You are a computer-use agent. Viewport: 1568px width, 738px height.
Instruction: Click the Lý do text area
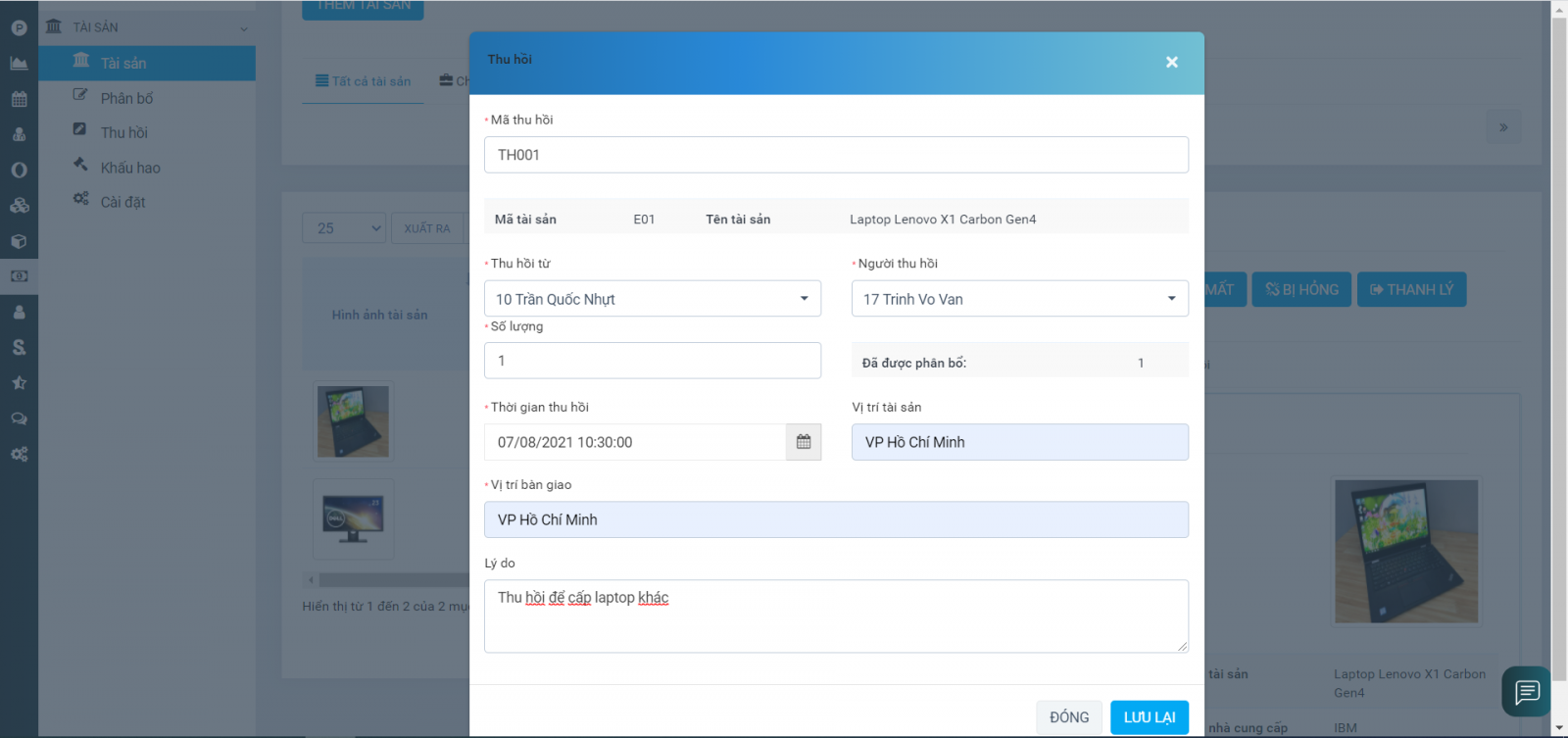(x=835, y=616)
